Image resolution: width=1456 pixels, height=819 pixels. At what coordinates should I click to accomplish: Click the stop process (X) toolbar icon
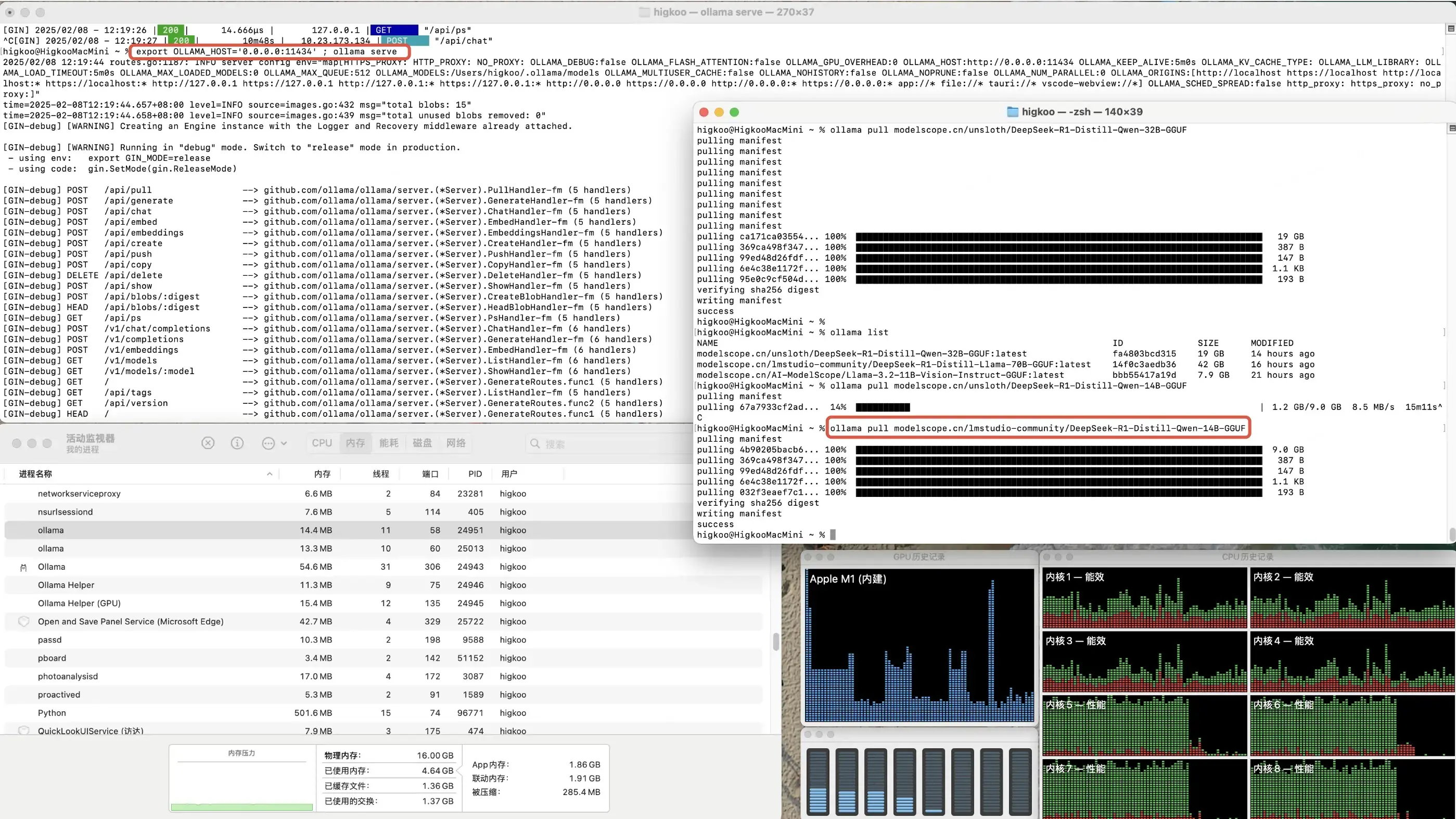[208, 443]
